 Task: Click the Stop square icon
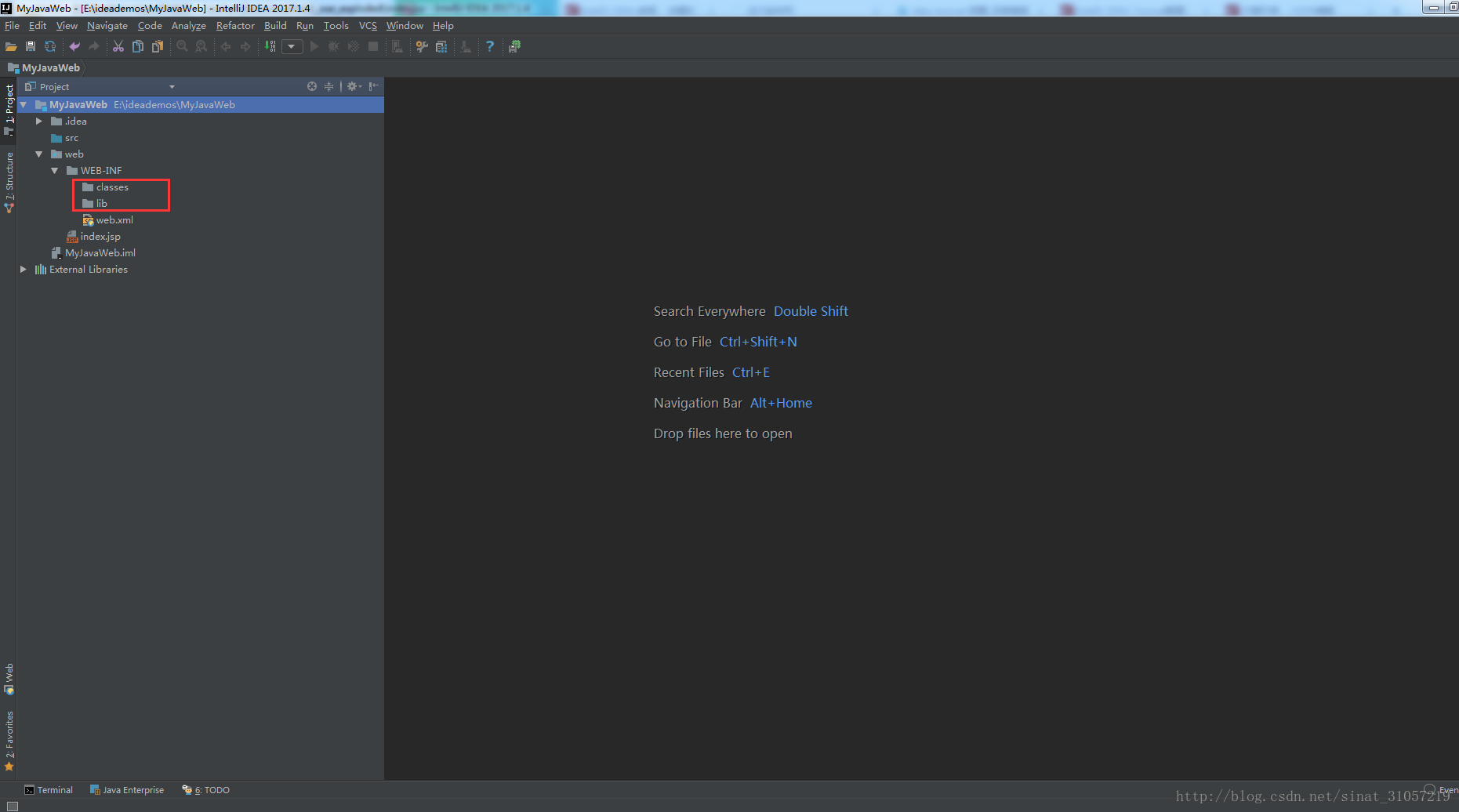click(x=373, y=47)
